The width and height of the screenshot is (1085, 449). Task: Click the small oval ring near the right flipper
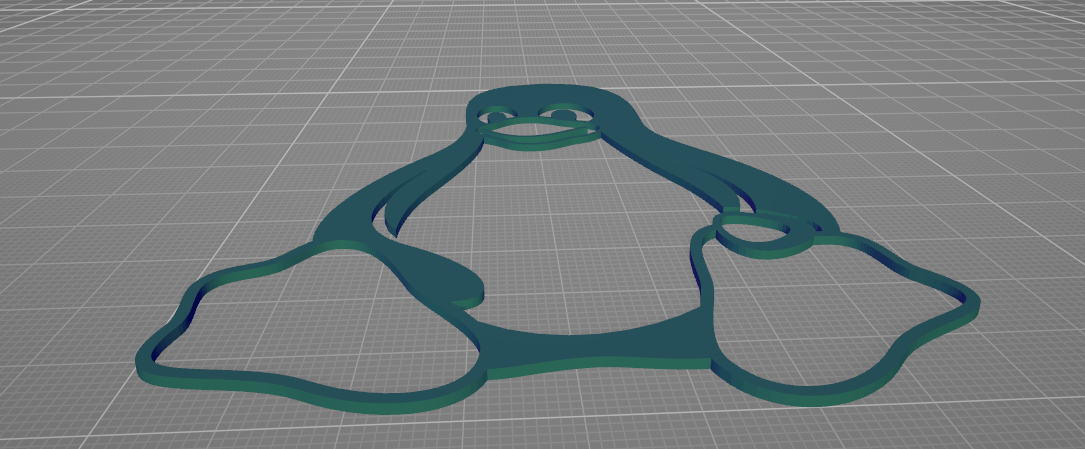coord(763,235)
